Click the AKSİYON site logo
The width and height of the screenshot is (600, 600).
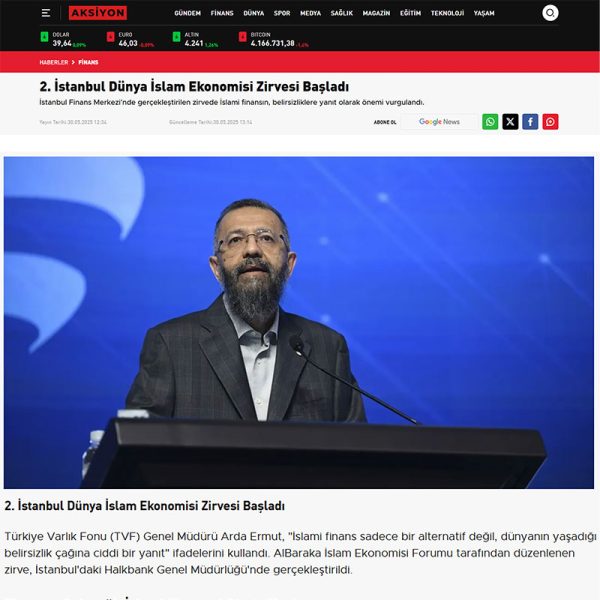pos(98,13)
